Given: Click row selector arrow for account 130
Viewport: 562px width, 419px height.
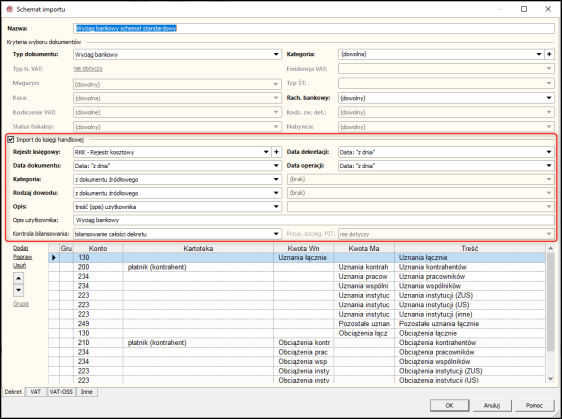Looking at the screenshot, I should click(54, 257).
